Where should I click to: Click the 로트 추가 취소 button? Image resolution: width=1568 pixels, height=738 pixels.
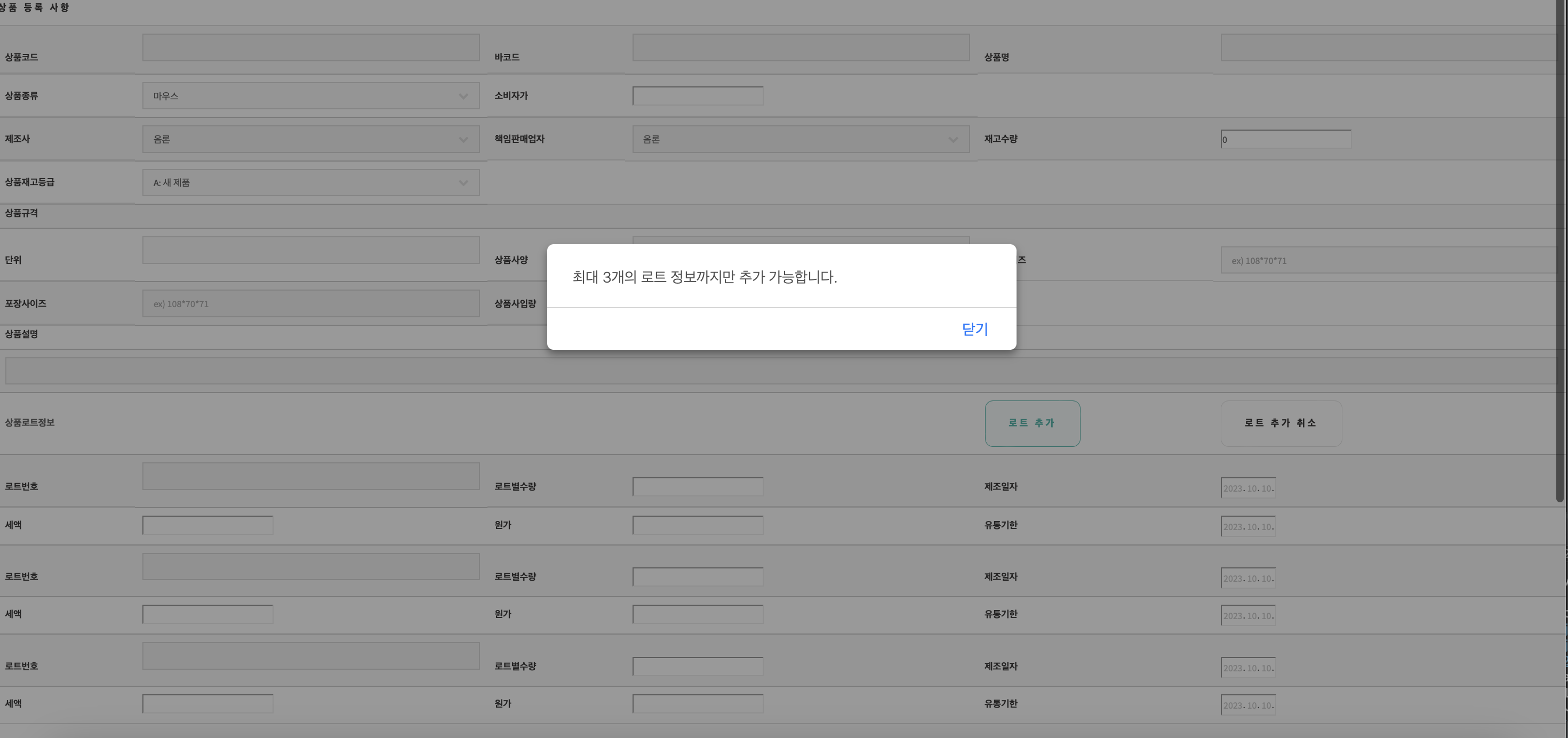(1281, 423)
